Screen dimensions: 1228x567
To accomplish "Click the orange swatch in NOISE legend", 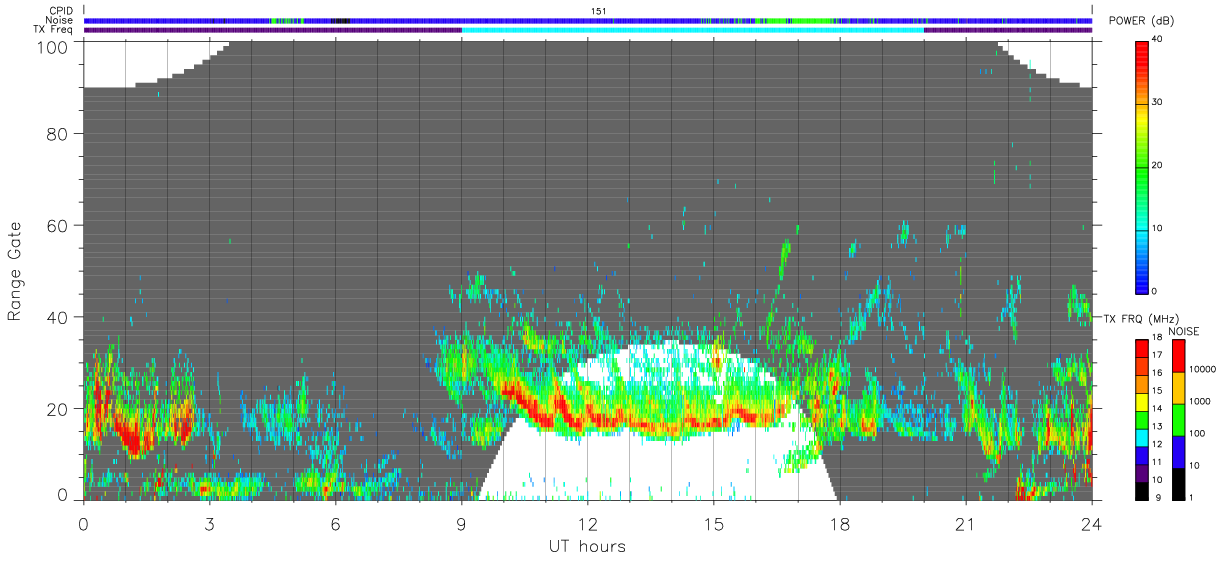I will [1178, 387].
